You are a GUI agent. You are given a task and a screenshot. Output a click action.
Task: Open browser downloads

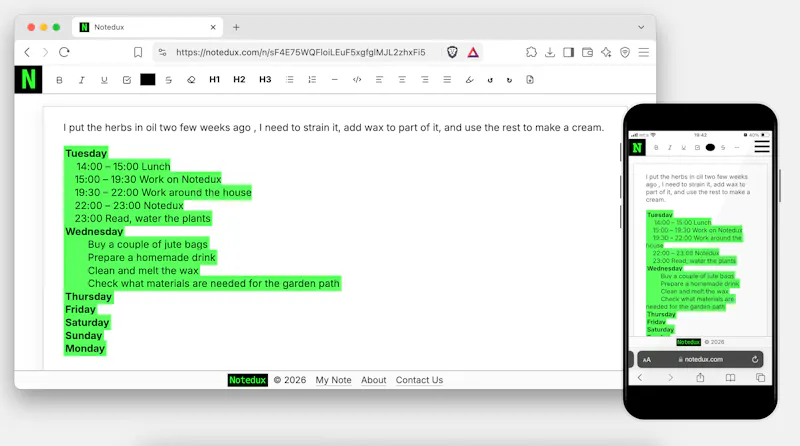(x=549, y=52)
